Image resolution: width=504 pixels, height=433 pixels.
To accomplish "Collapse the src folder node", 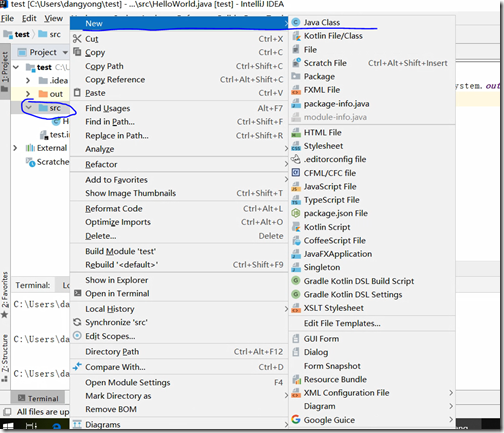I will coord(28,108).
